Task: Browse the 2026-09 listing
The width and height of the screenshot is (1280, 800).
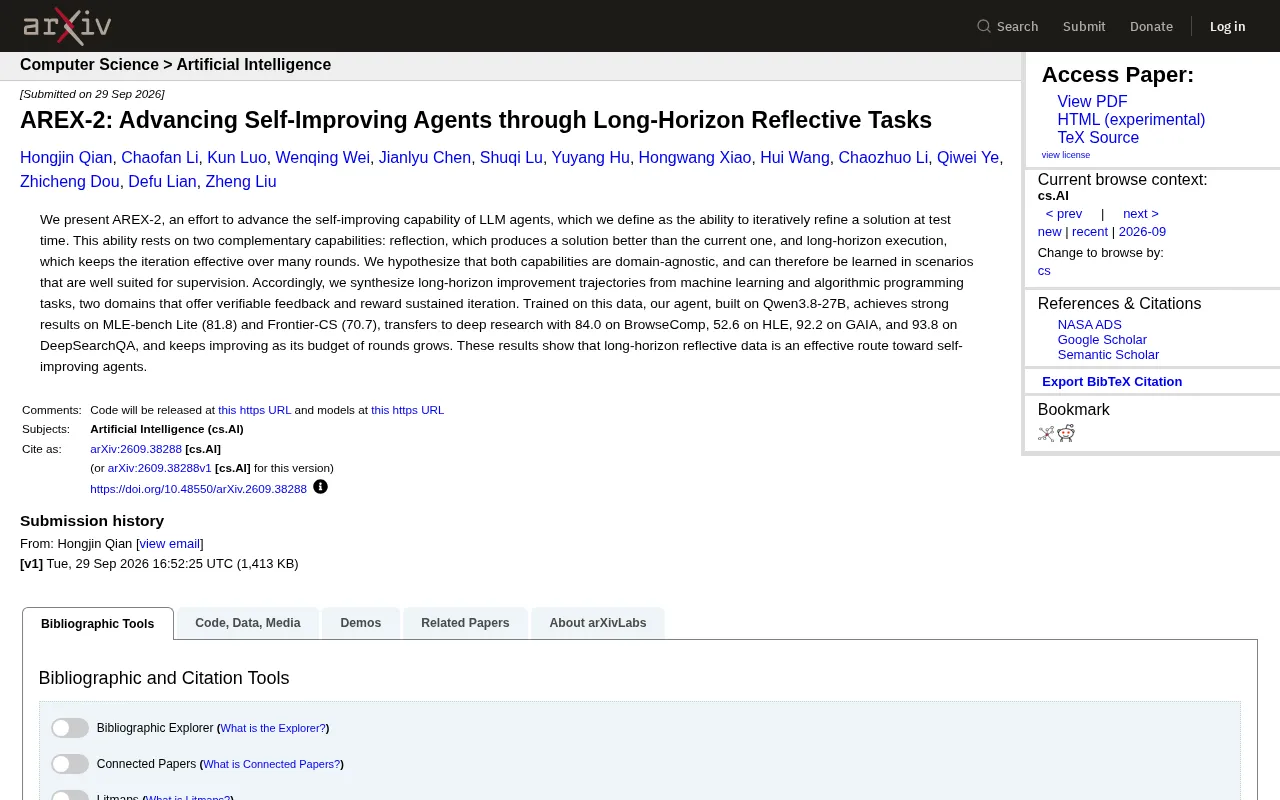Action: click(x=1142, y=232)
